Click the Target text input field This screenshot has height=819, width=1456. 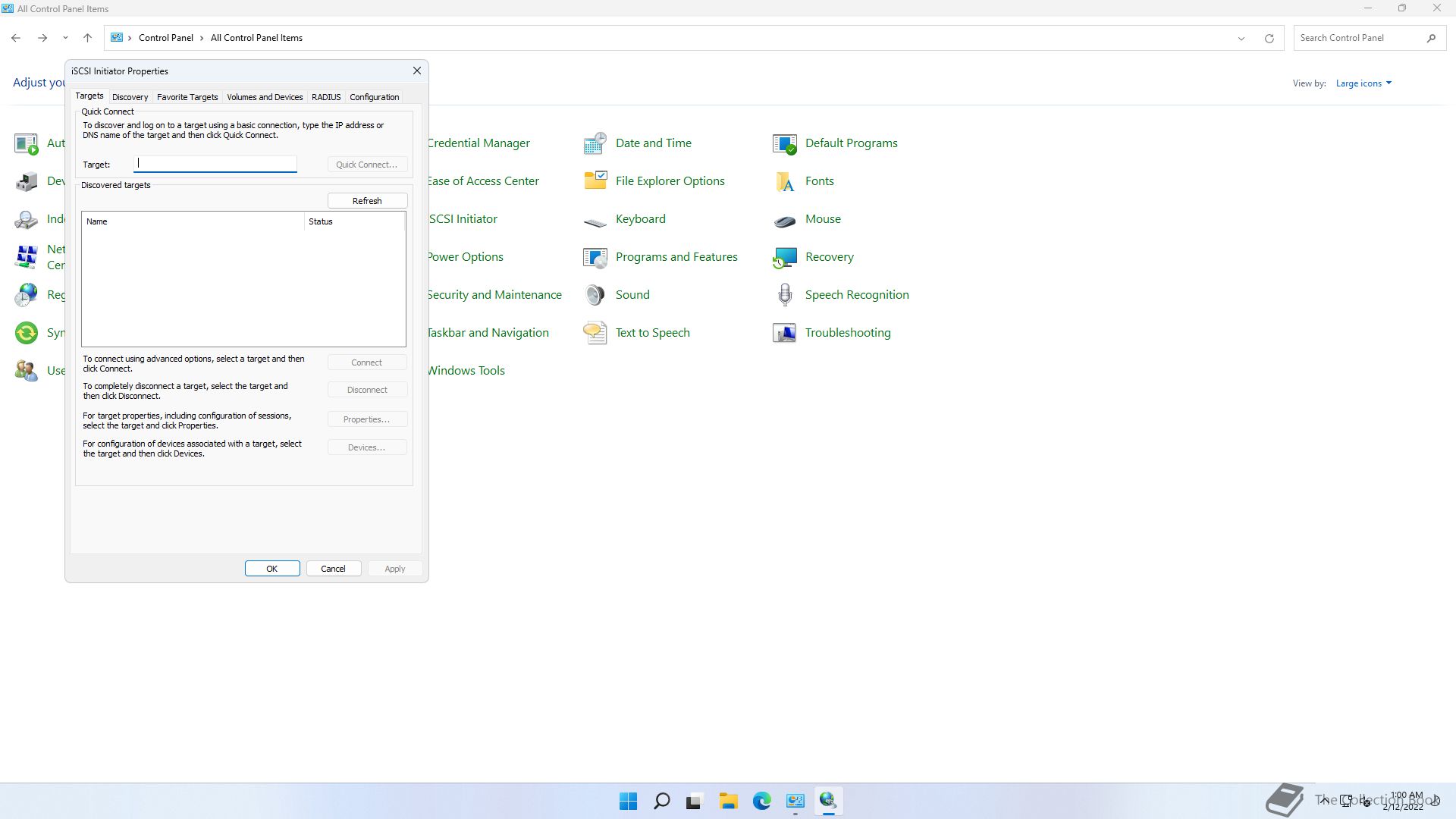click(215, 164)
